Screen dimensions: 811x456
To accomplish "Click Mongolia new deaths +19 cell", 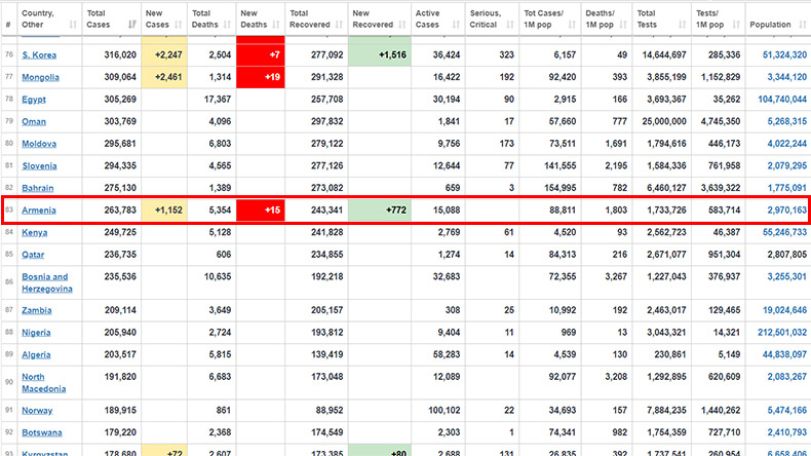I will coord(260,77).
